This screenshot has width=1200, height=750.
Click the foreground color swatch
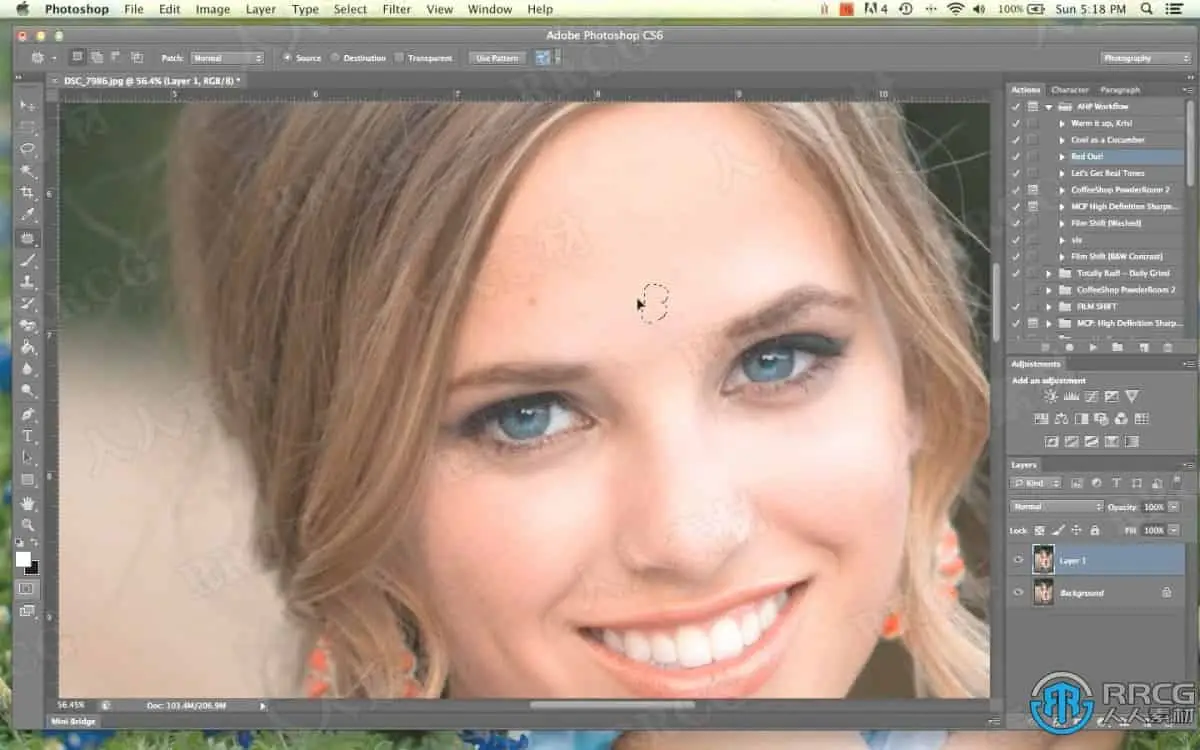coord(23,559)
